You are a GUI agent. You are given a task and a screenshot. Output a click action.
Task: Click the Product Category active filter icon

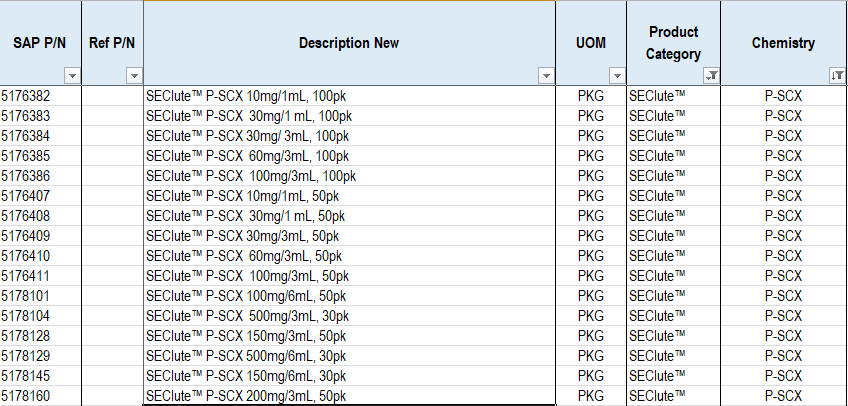tap(711, 76)
